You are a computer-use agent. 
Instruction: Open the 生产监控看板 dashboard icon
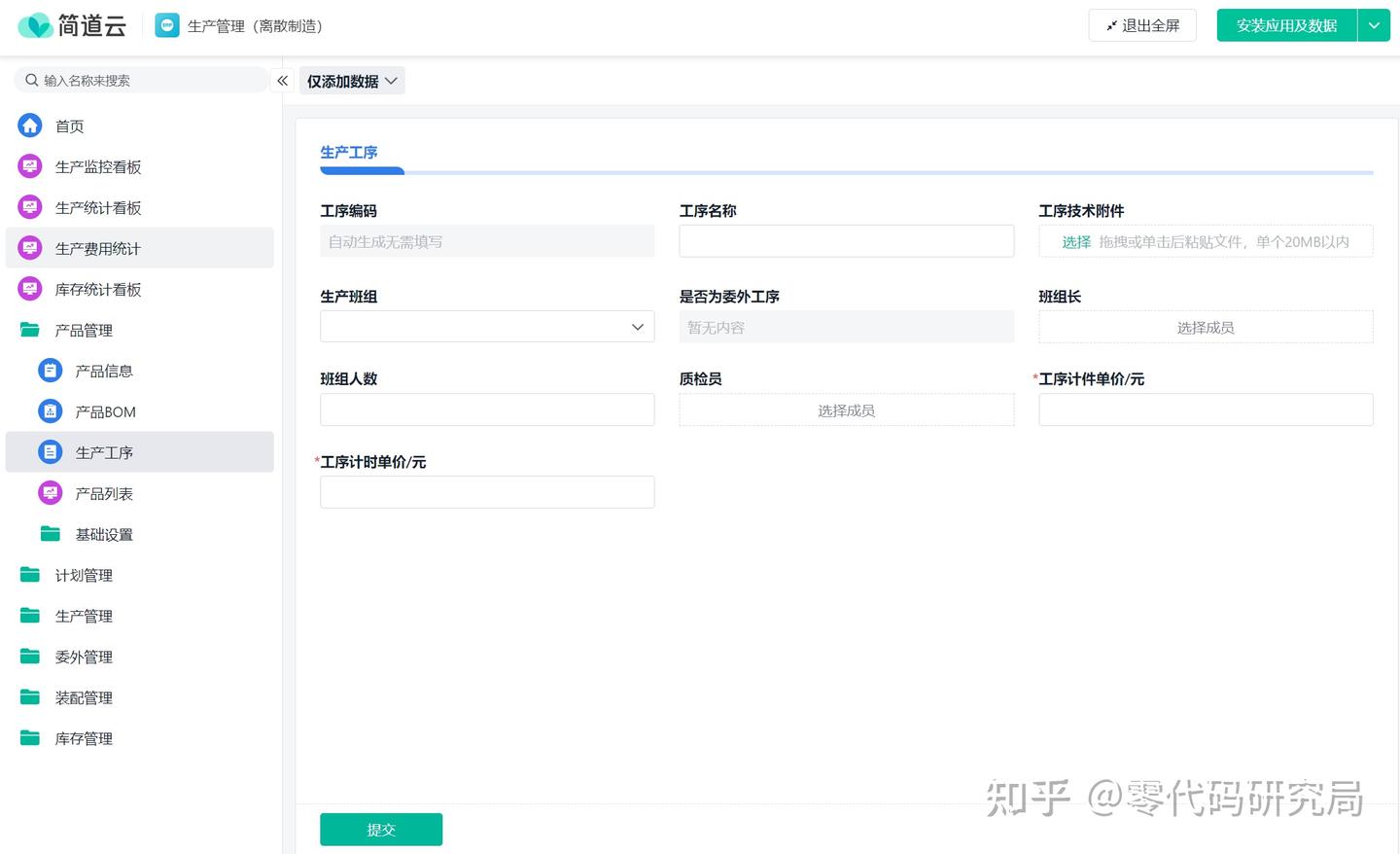click(30, 166)
